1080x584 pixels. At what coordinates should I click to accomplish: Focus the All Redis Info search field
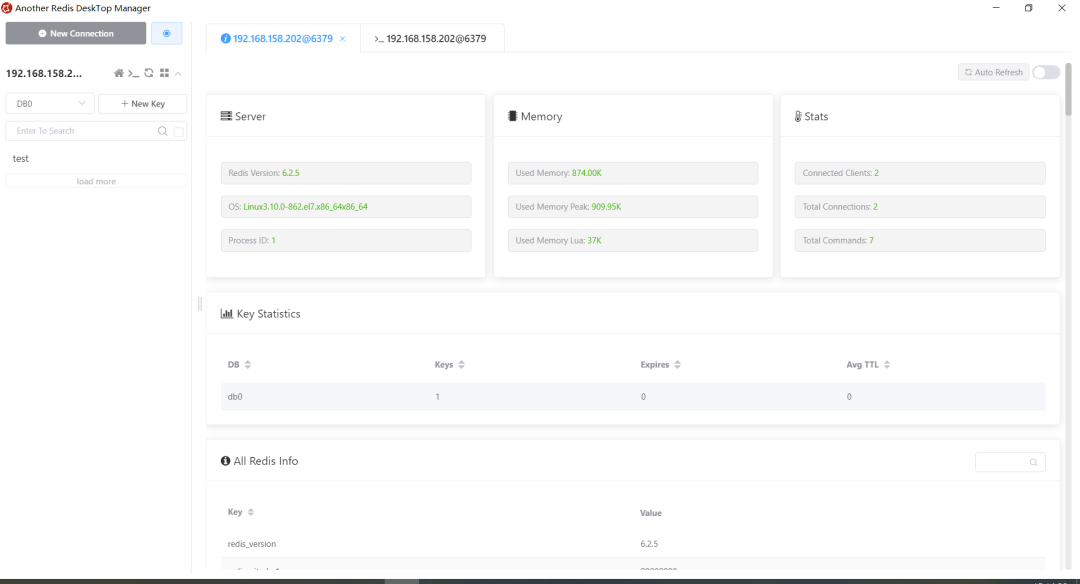1010,462
